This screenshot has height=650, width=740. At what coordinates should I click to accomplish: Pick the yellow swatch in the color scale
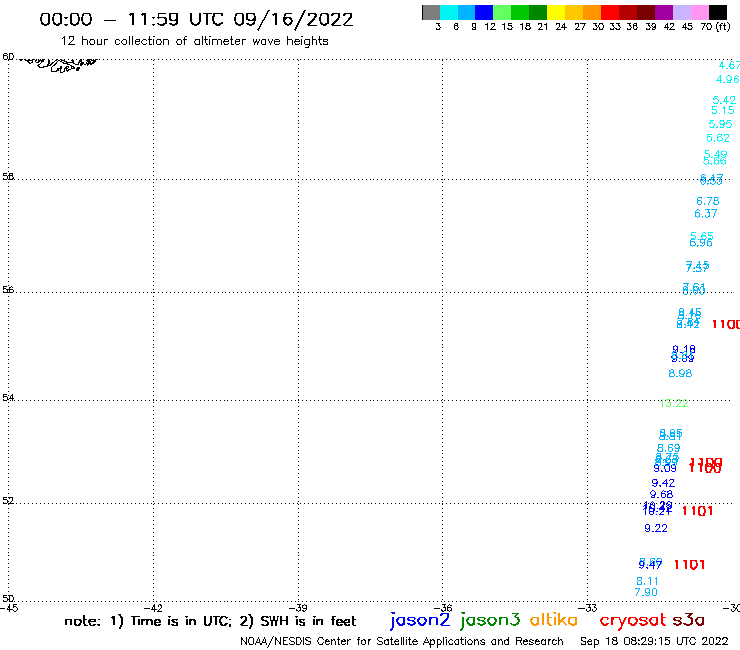(556, 12)
